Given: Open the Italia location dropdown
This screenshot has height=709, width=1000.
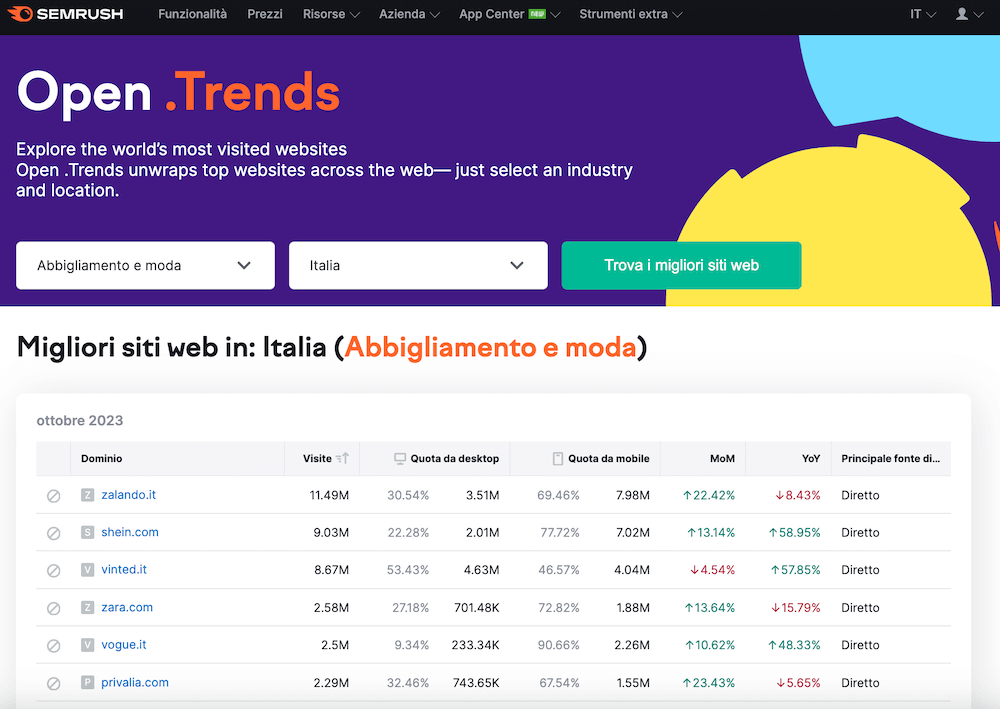Looking at the screenshot, I should (417, 265).
